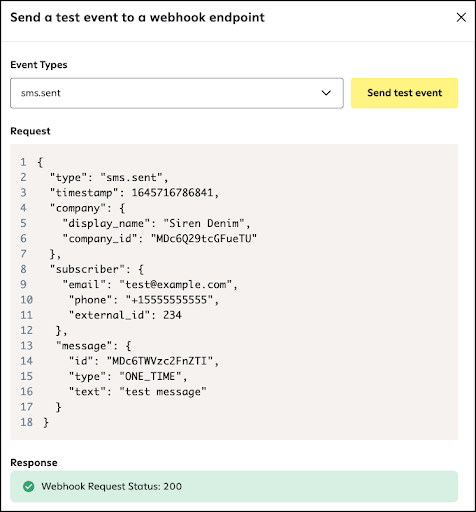
Task: Click the display_name value Siren Denim
Action: pos(204,223)
